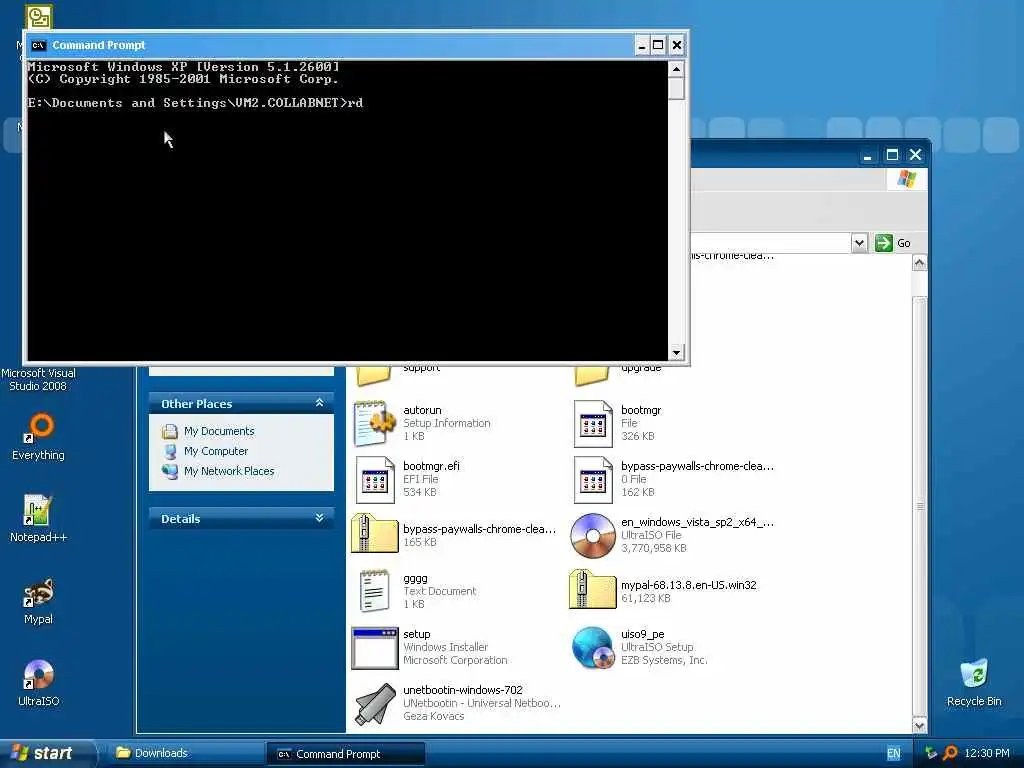Screen dimensions: 1024x768
Task: Click the Go button in Explorer
Action: point(893,243)
